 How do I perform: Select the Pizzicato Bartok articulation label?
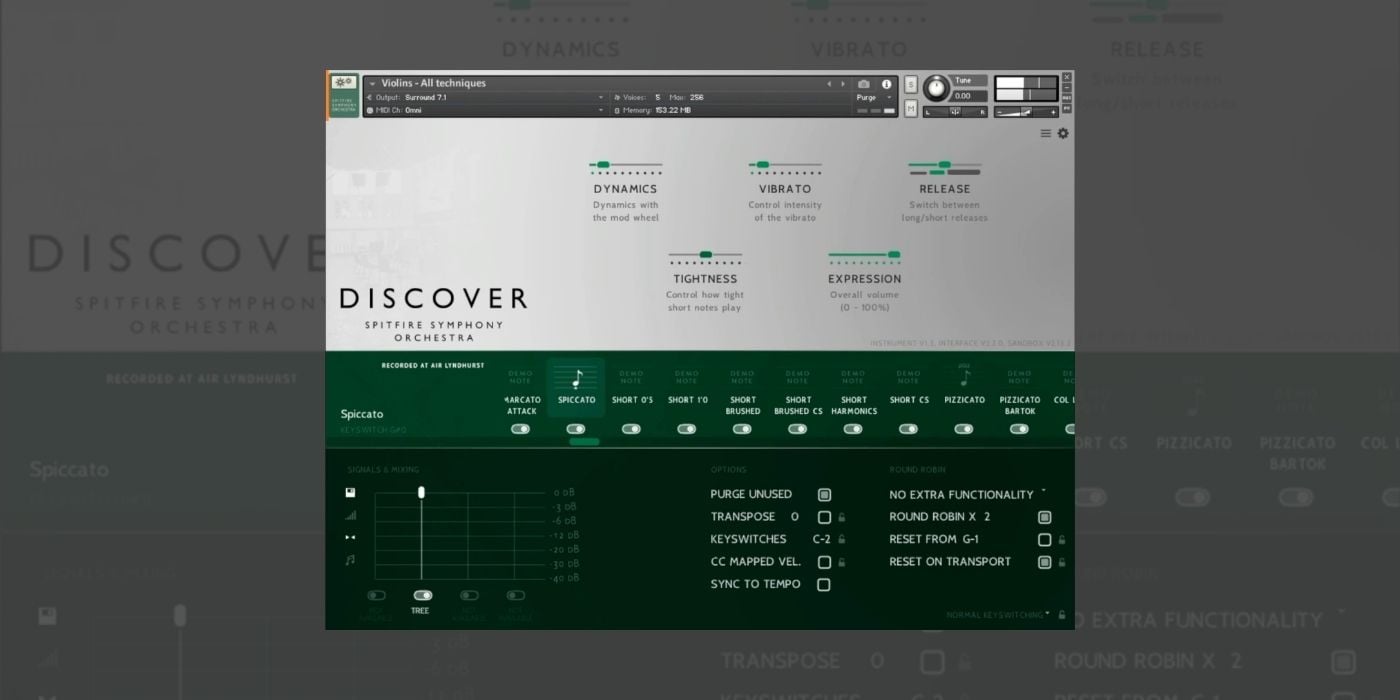pyautogui.click(x=1020, y=405)
